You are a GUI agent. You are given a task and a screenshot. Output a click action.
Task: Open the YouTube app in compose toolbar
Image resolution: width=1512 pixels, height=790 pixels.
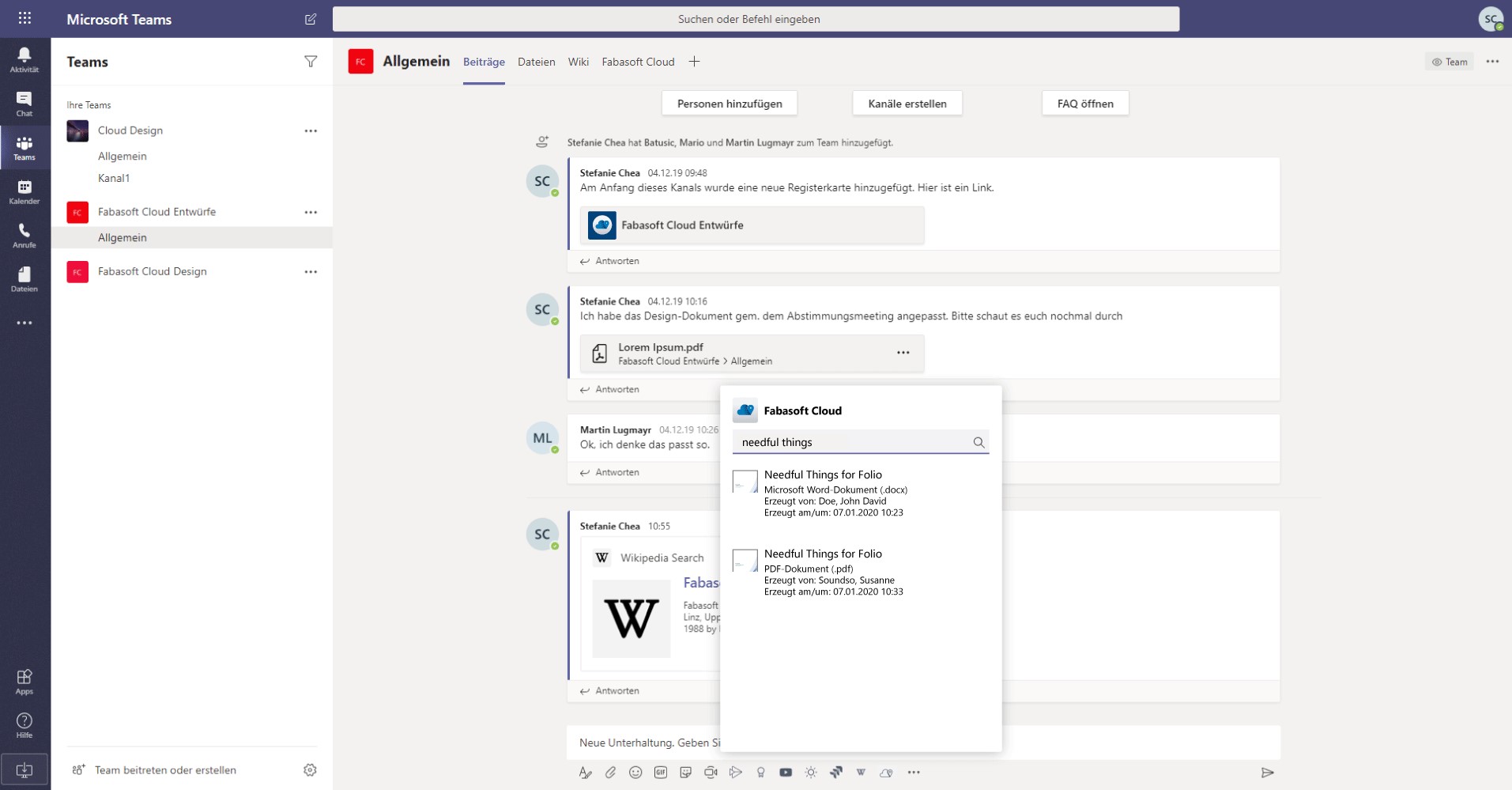tap(786, 773)
